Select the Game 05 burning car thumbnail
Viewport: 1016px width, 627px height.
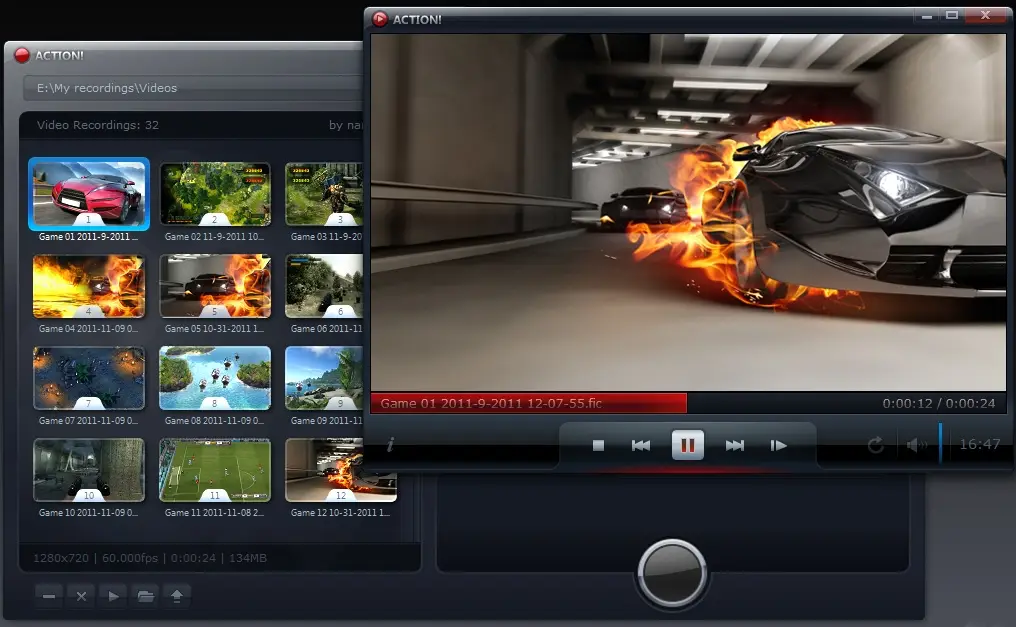tap(215, 286)
